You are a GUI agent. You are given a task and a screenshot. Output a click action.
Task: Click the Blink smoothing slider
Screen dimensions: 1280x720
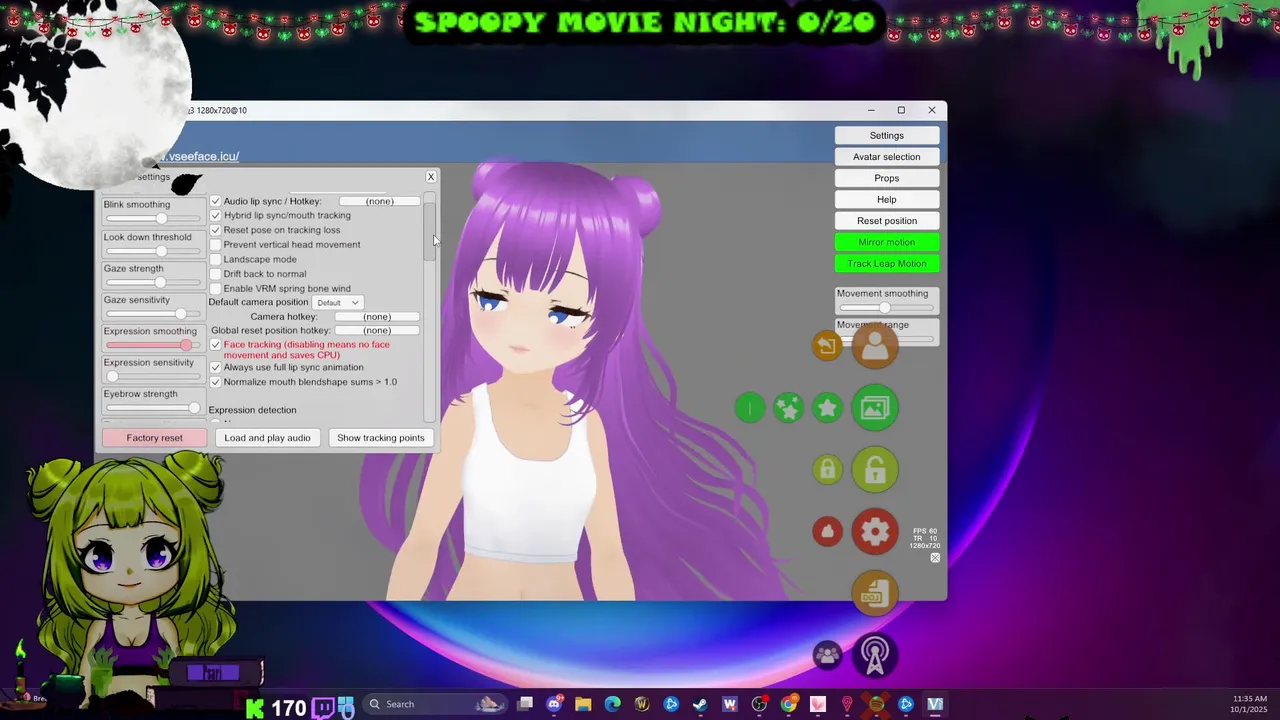click(152, 218)
